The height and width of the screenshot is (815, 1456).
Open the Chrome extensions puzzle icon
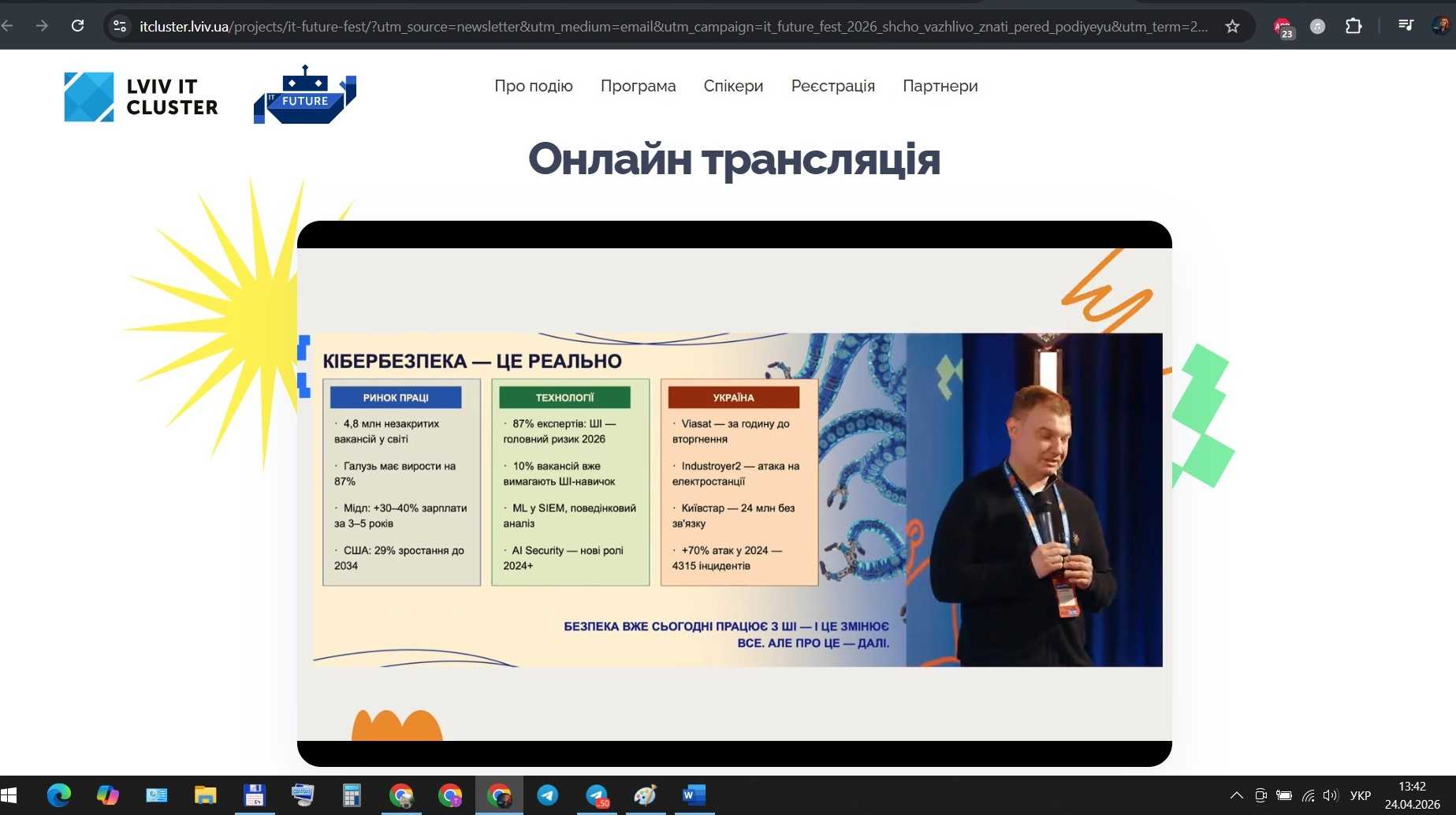click(1354, 27)
